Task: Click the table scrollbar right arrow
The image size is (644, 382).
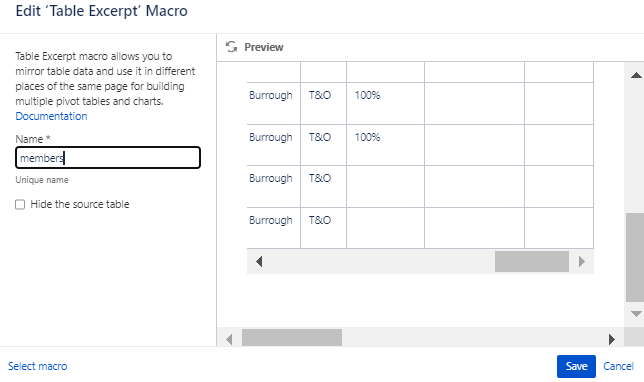Action: 582,262
